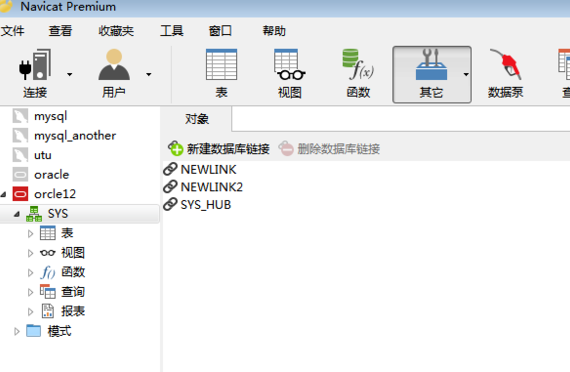Expand the 函数 tree node

[31, 273]
